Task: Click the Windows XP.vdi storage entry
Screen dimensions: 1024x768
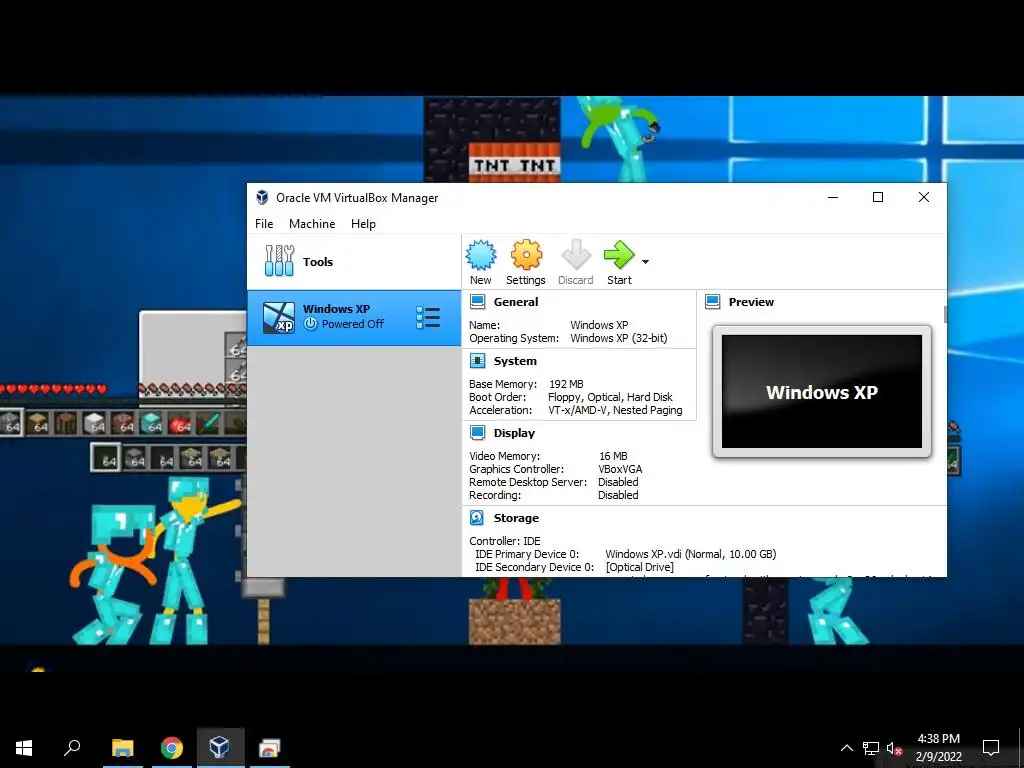Action: tap(691, 554)
